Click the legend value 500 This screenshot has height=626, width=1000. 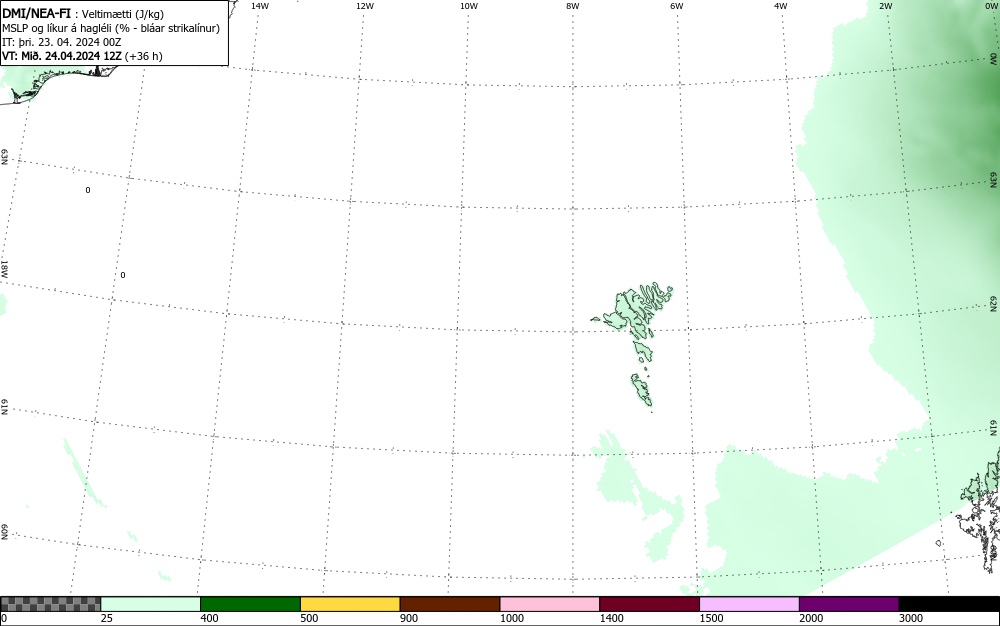point(309,618)
